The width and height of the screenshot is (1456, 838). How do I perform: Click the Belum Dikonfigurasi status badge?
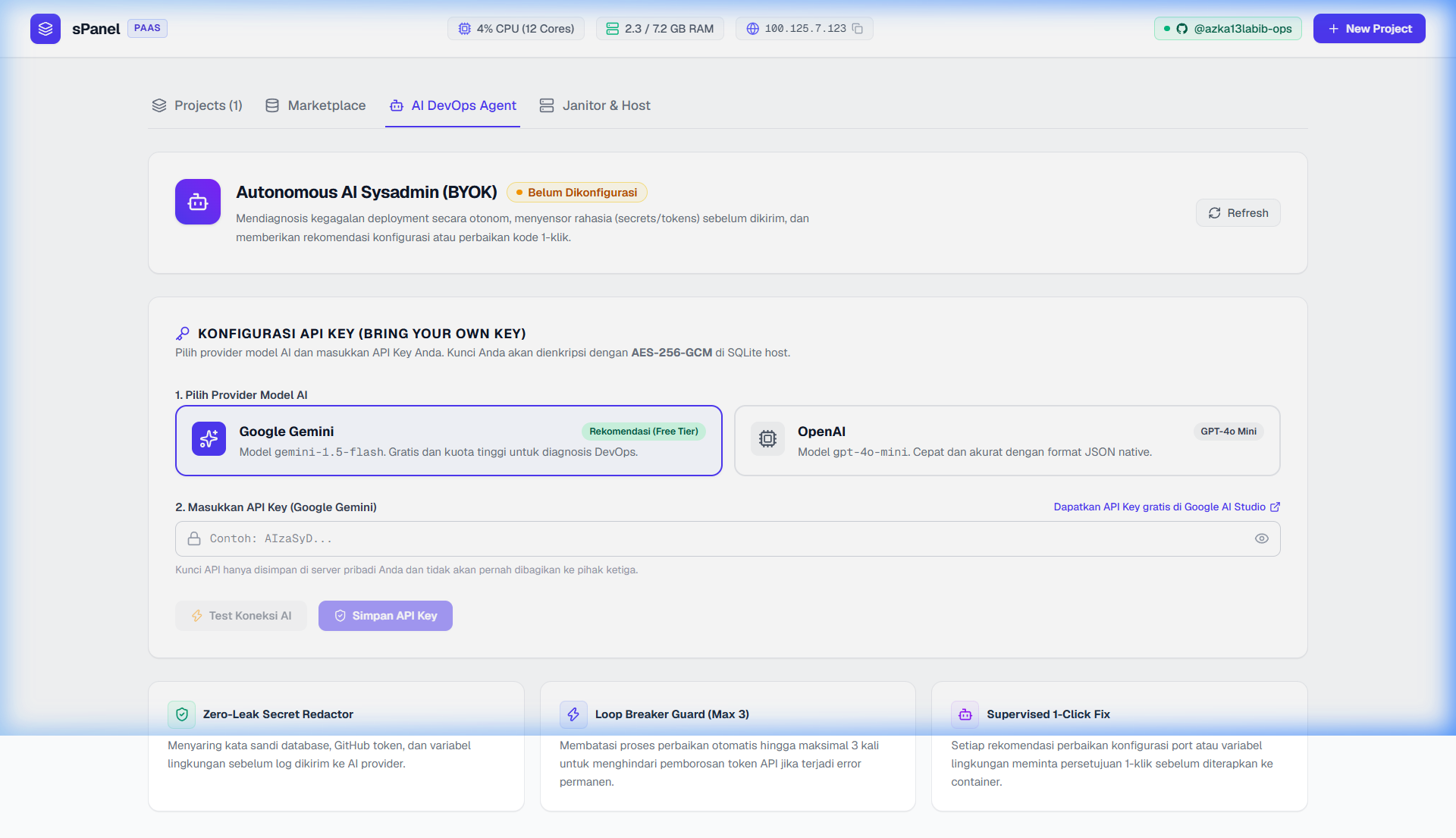click(x=576, y=193)
